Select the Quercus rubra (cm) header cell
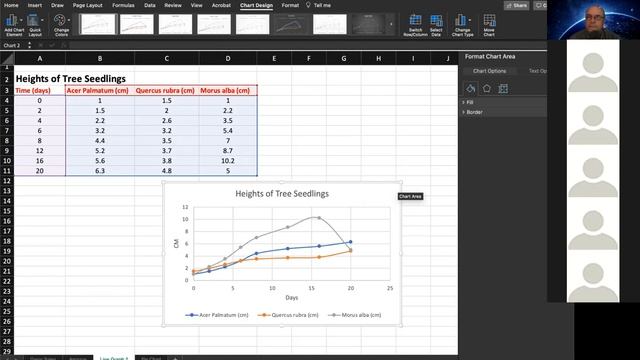 click(167, 91)
